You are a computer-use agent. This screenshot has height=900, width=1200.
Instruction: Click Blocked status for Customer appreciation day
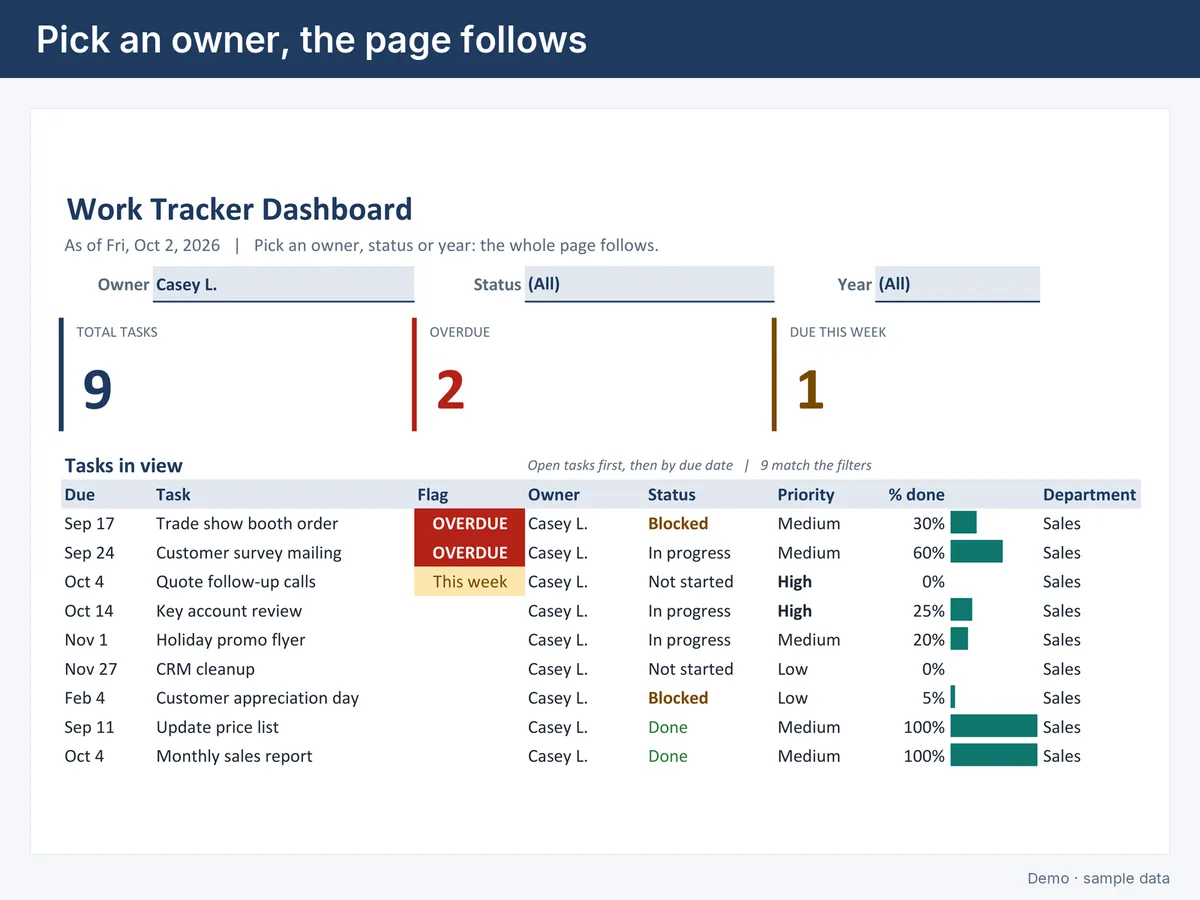678,697
